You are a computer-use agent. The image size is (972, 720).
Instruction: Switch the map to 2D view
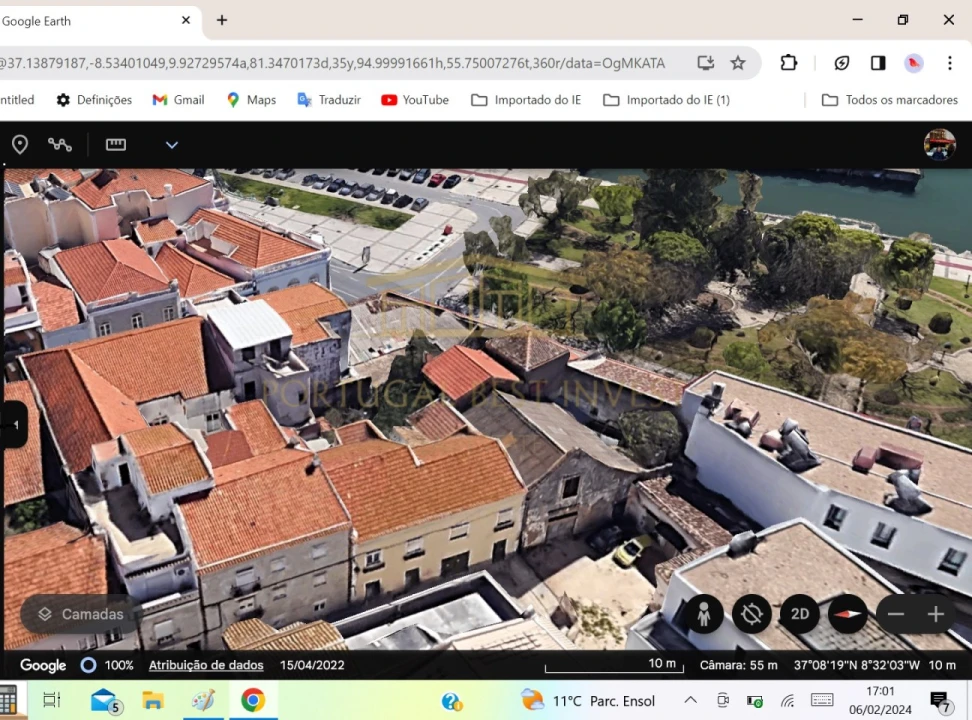coord(799,614)
